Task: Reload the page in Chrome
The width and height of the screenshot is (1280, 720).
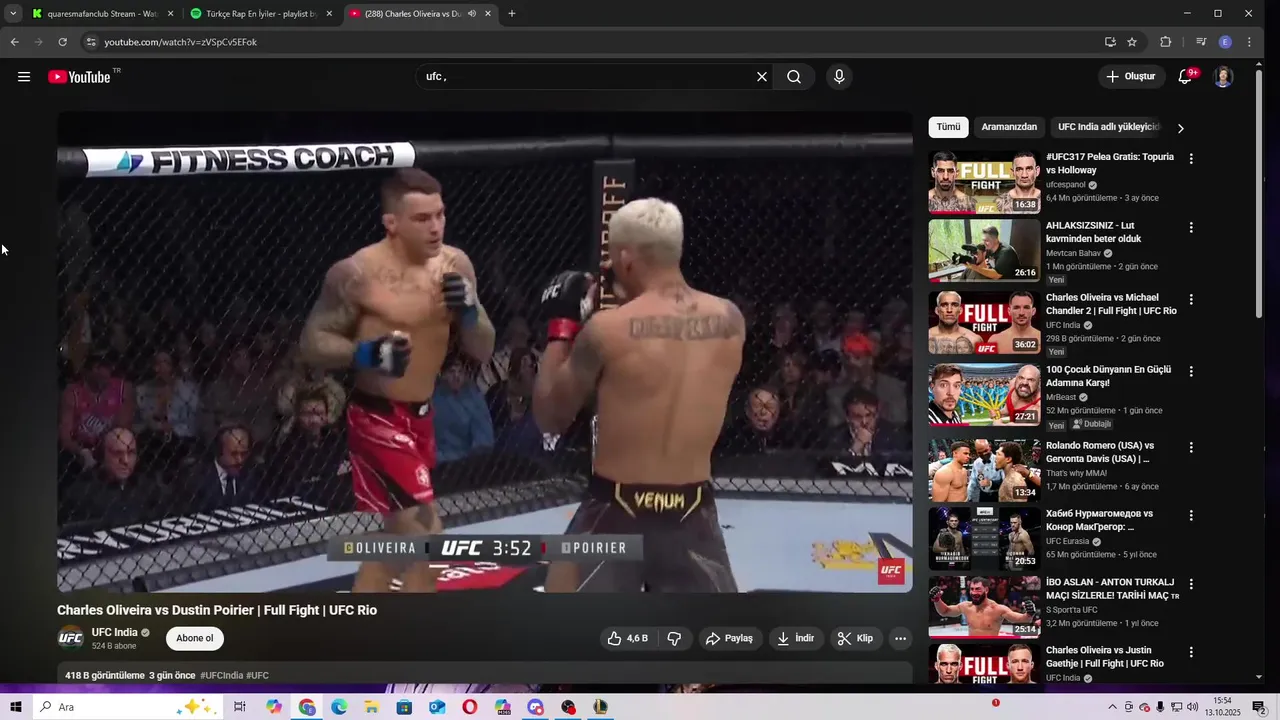Action: pyautogui.click(x=62, y=42)
